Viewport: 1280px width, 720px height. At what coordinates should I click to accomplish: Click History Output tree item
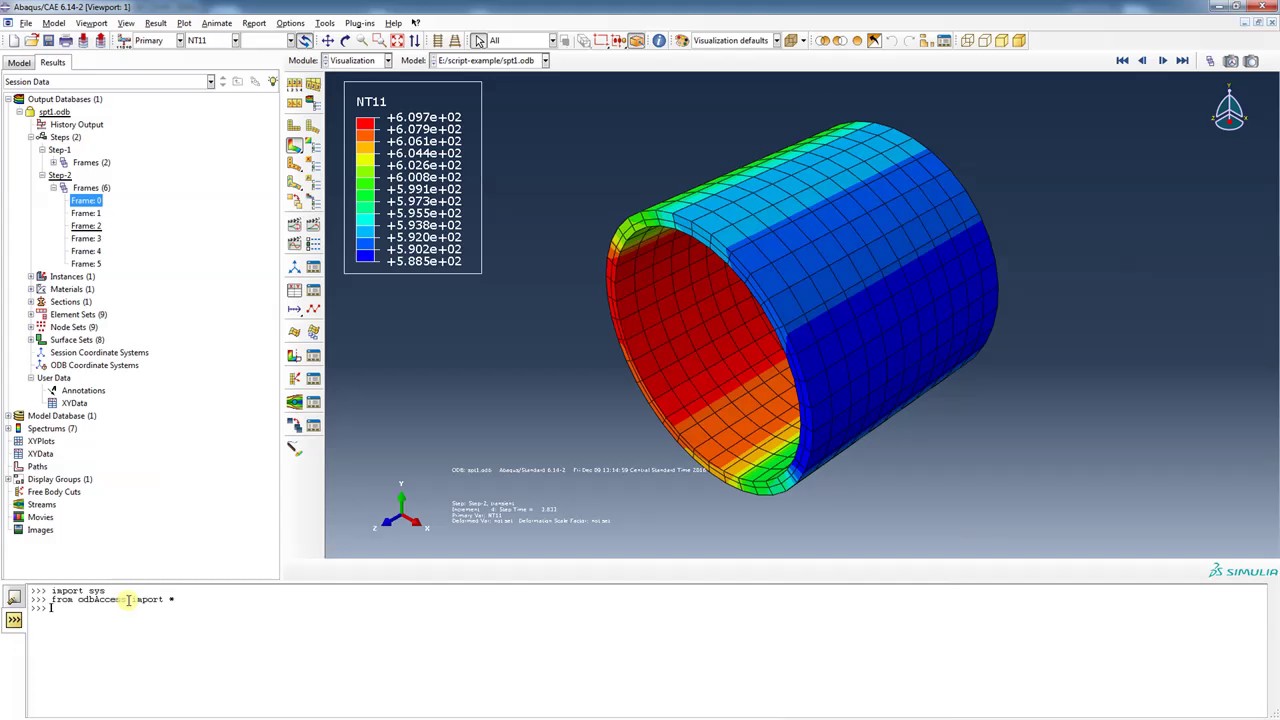coord(77,124)
